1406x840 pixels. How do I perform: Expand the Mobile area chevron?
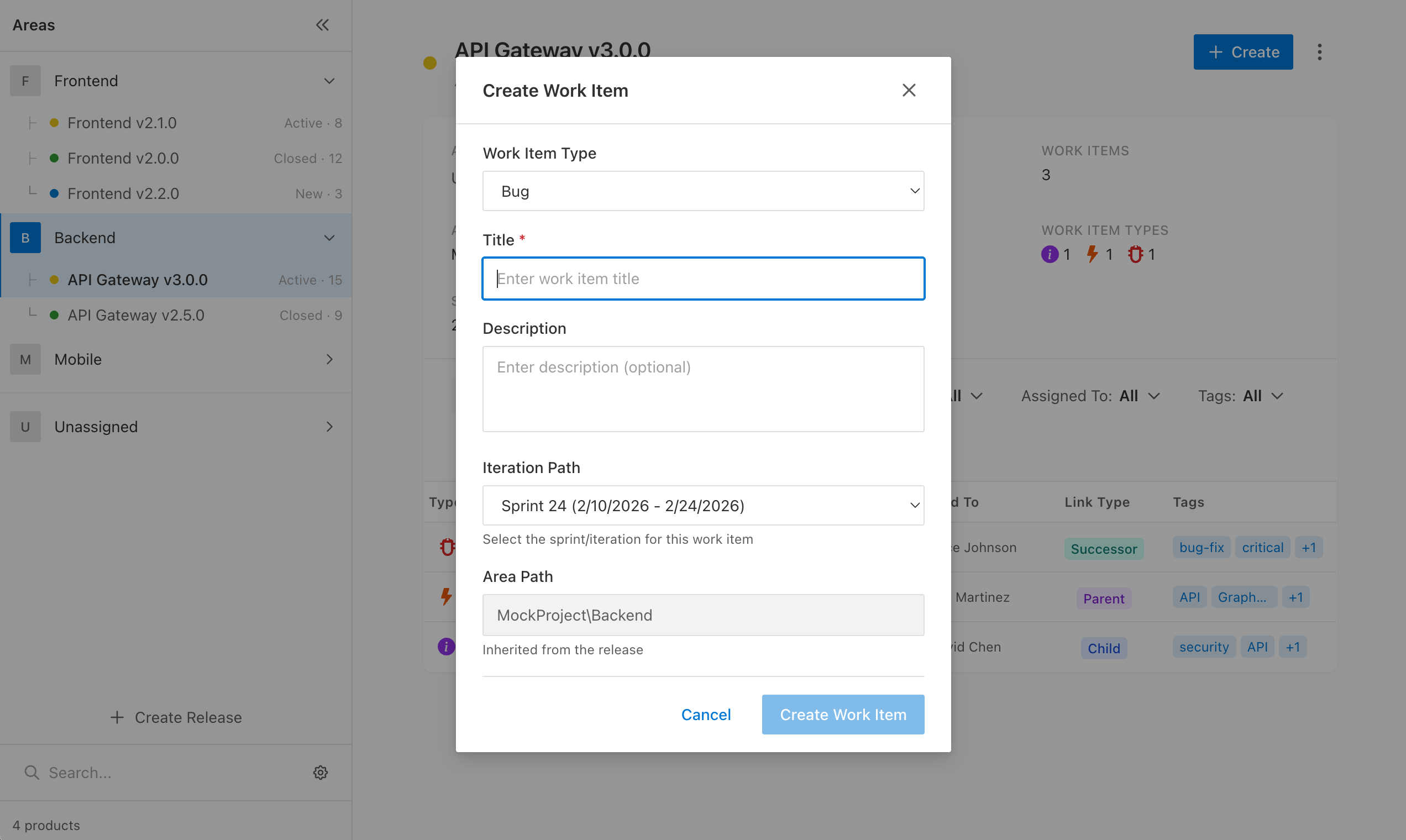[x=330, y=359]
